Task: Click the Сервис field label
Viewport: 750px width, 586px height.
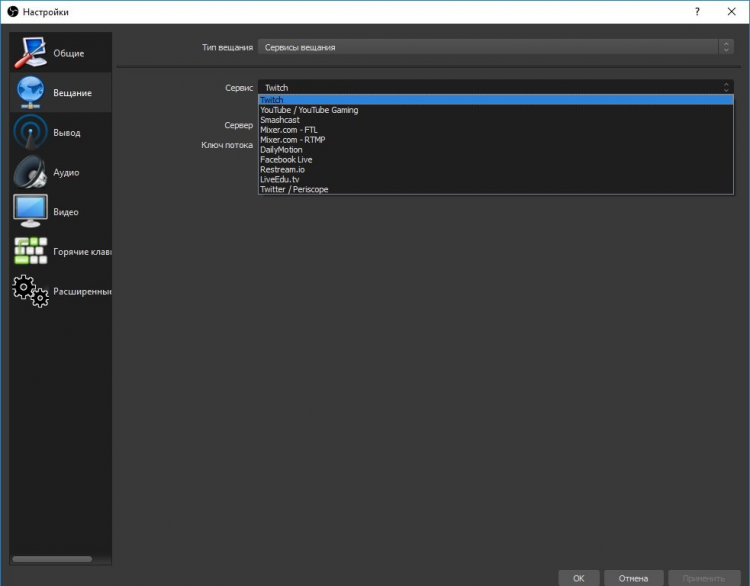Action: click(x=239, y=88)
